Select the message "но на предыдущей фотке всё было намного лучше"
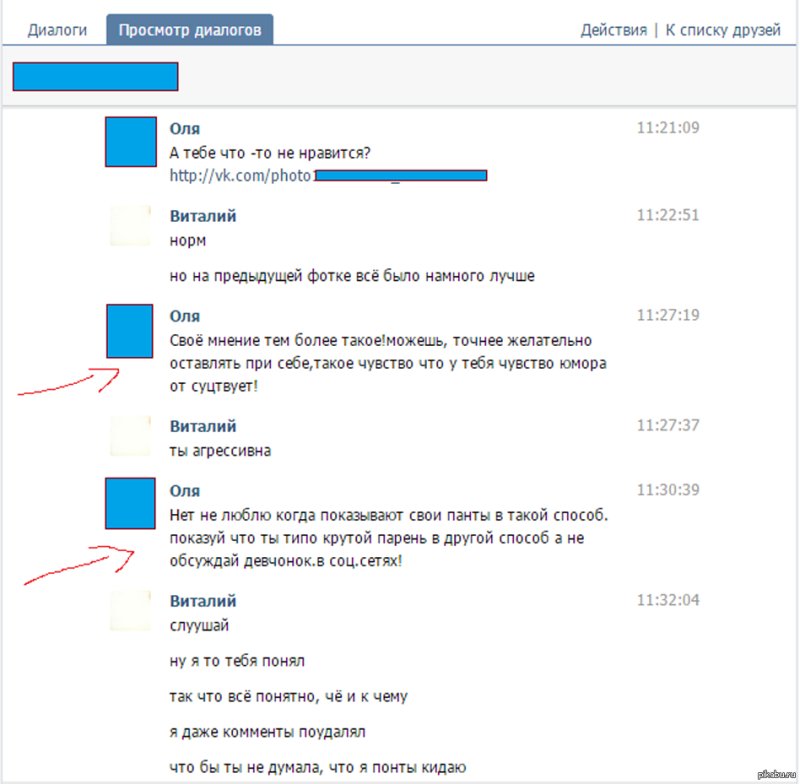 [x=352, y=276]
